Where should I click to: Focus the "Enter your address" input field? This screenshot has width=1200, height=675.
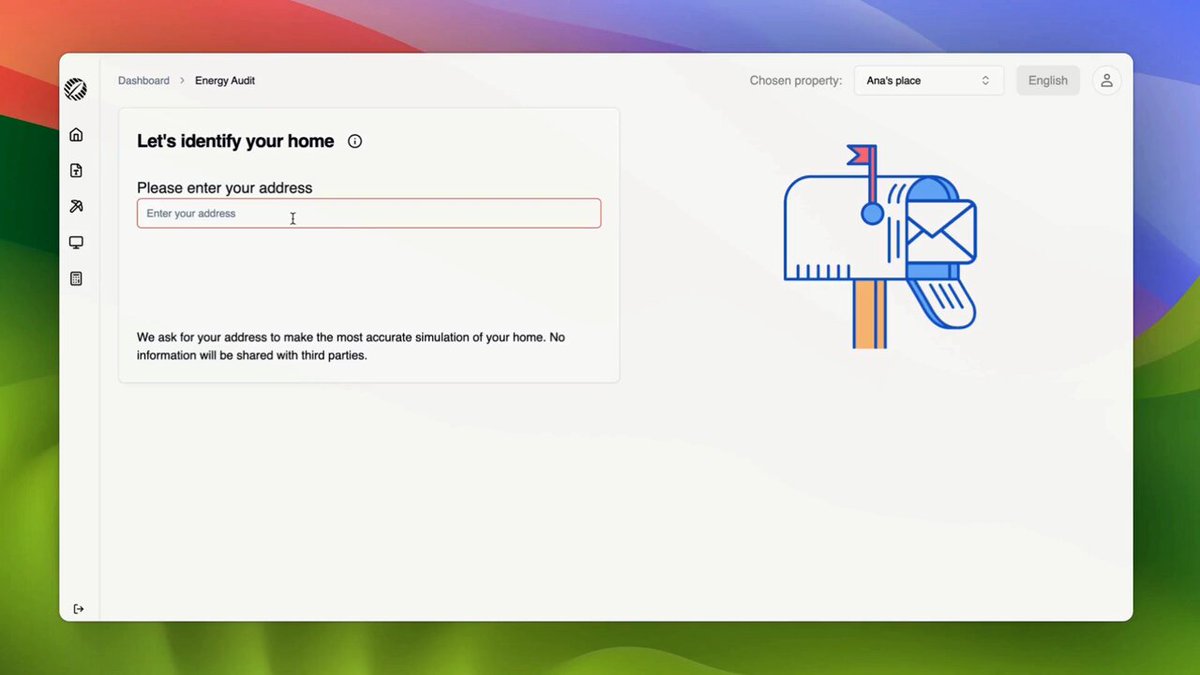coord(369,213)
